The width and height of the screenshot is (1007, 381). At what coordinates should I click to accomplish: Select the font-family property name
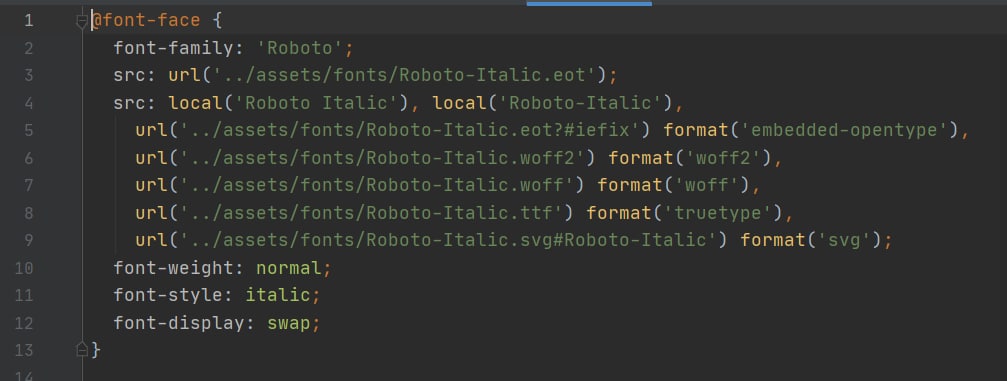pos(174,48)
